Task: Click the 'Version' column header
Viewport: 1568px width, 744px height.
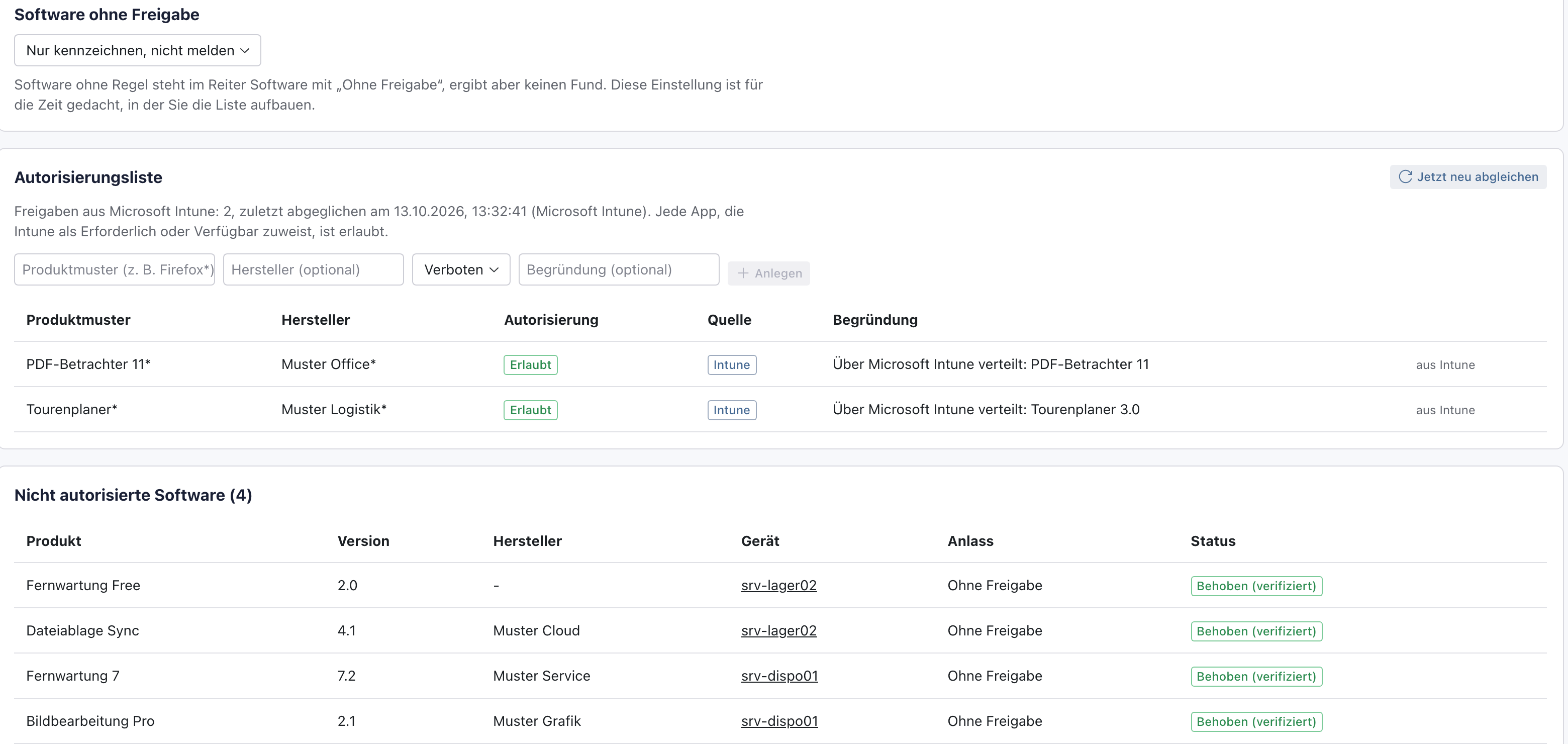Action: 363,540
